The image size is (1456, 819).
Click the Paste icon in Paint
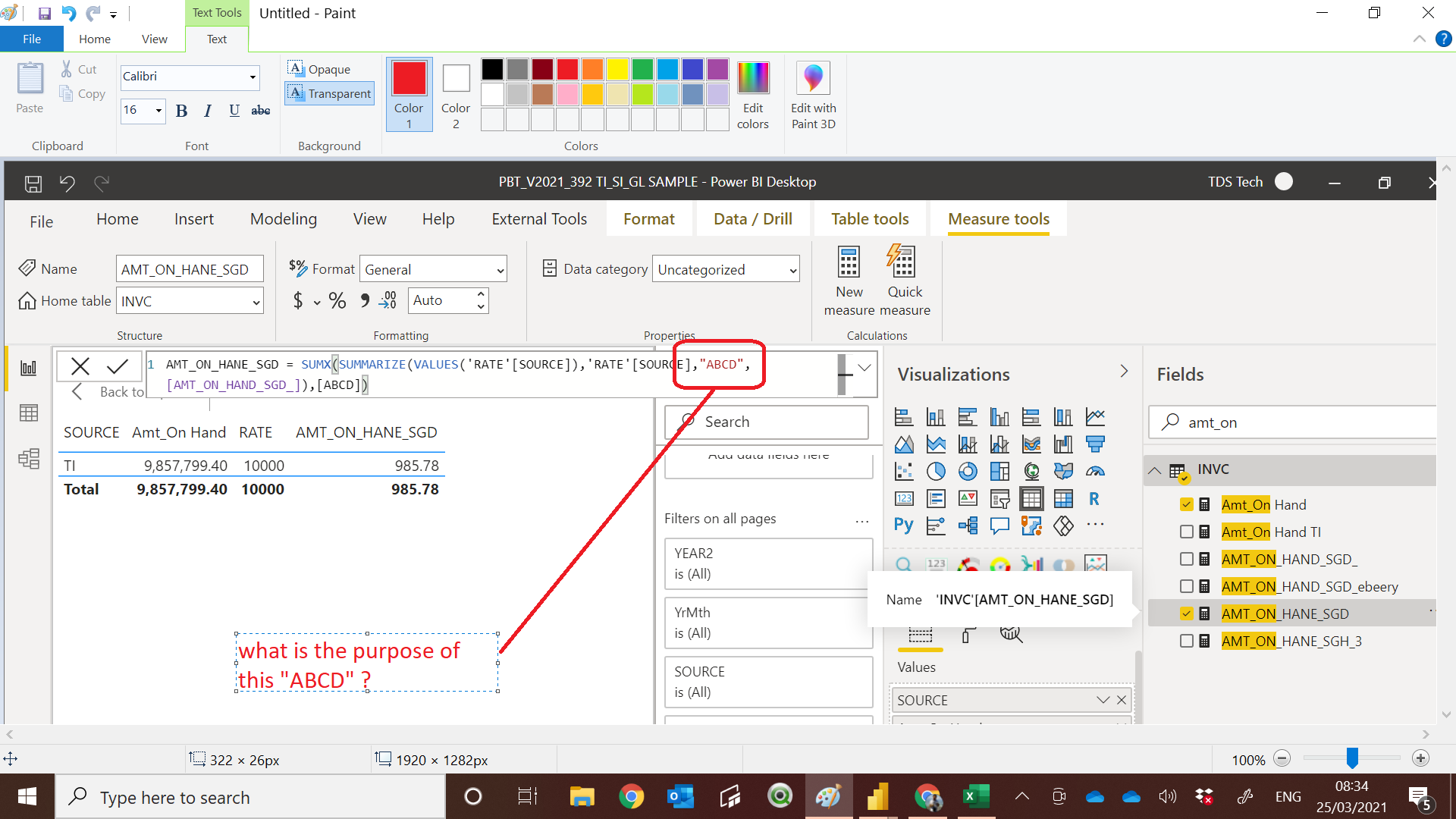[x=30, y=79]
